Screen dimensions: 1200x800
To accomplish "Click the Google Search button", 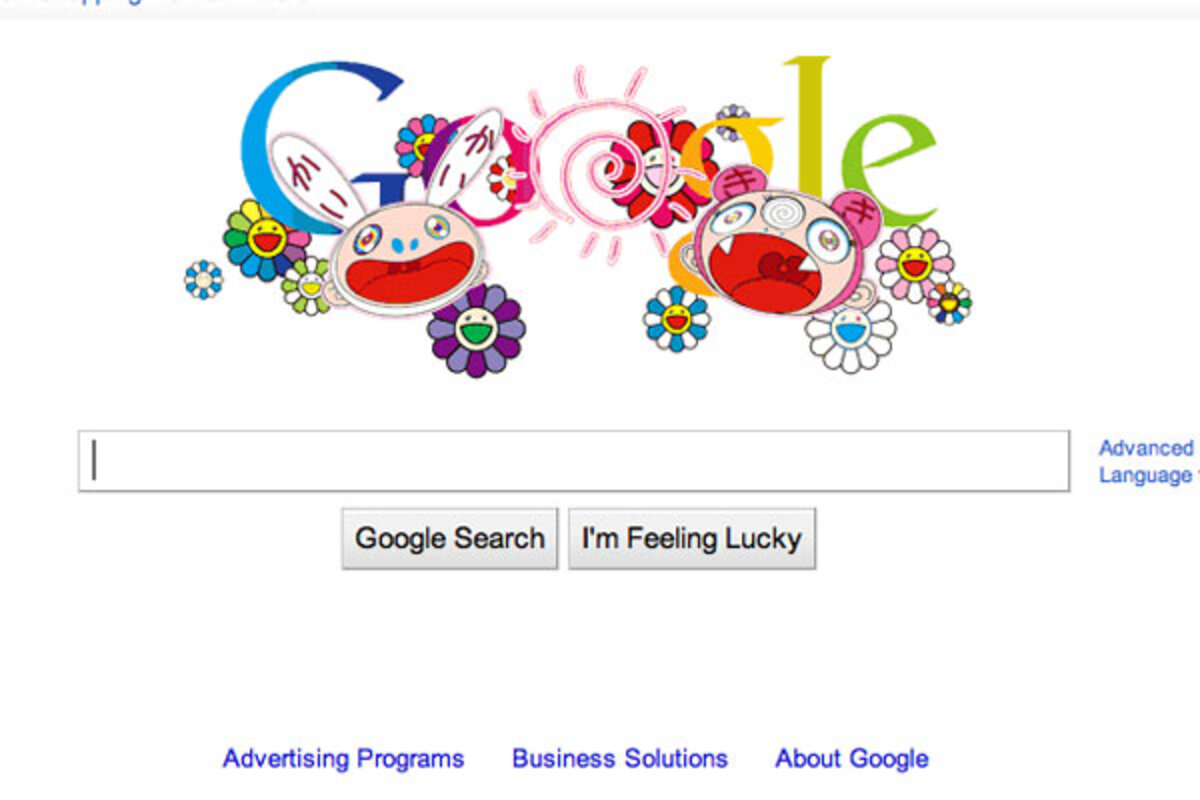I will tap(450, 539).
